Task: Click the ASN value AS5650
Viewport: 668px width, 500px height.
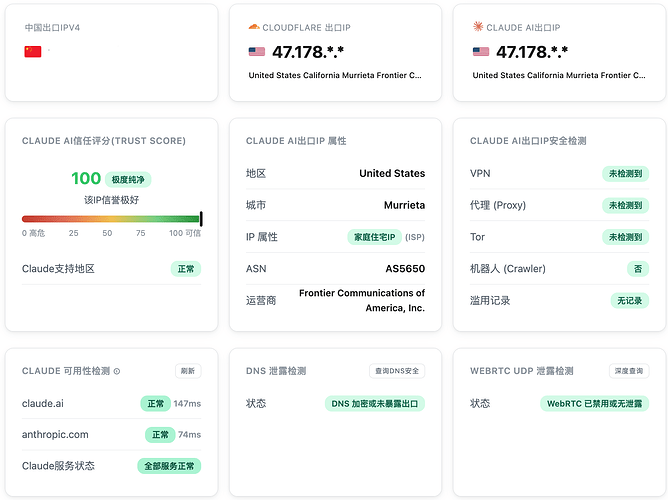Action: click(x=405, y=269)
